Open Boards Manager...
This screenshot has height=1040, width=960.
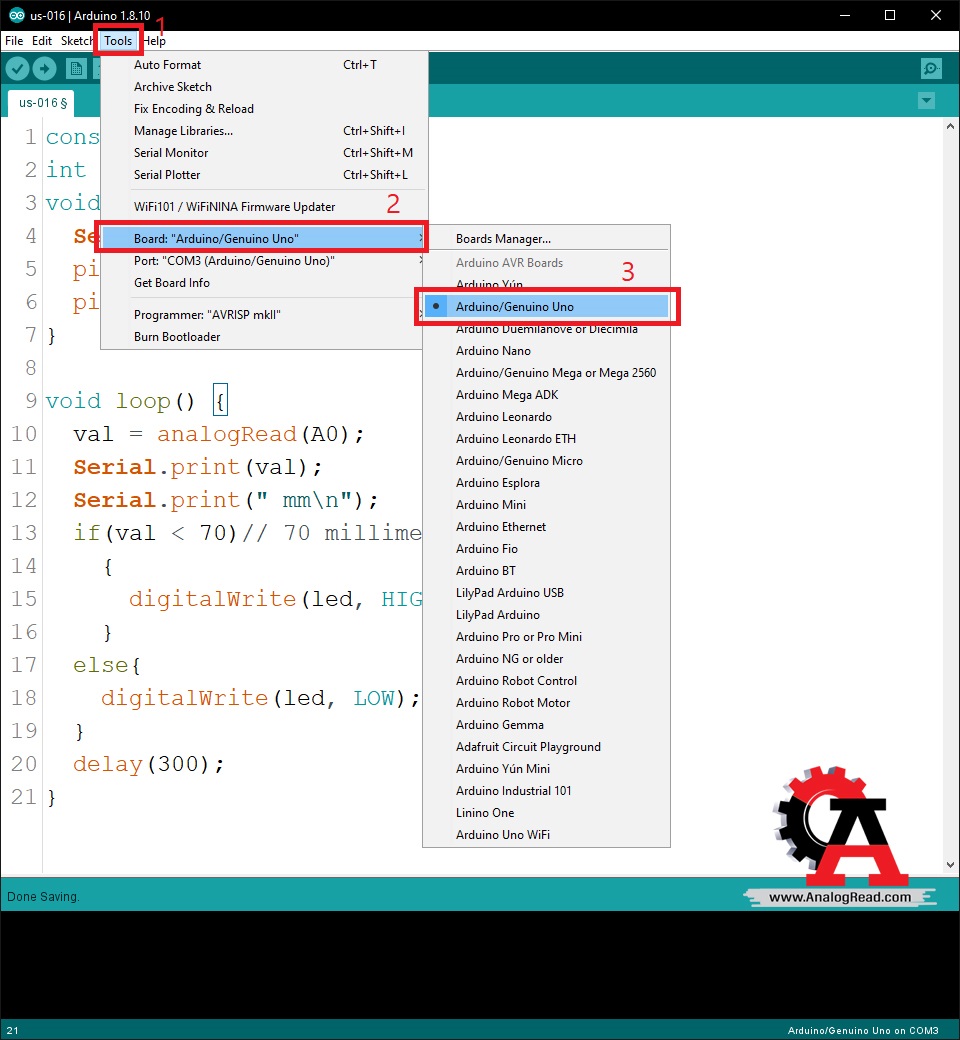point(546,239)
